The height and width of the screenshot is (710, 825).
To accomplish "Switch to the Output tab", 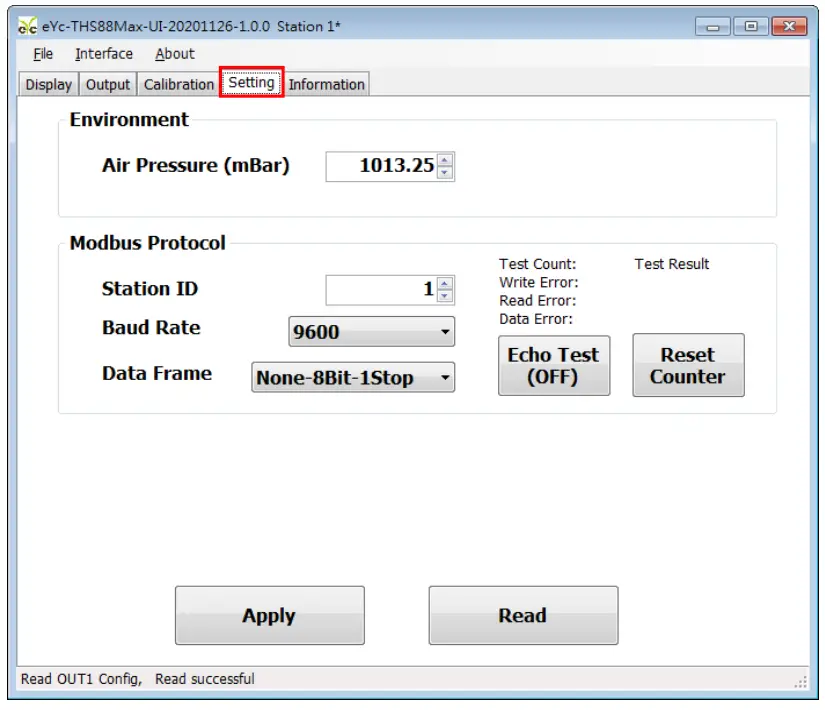I will pyautogui.click(x=108, y=85).
